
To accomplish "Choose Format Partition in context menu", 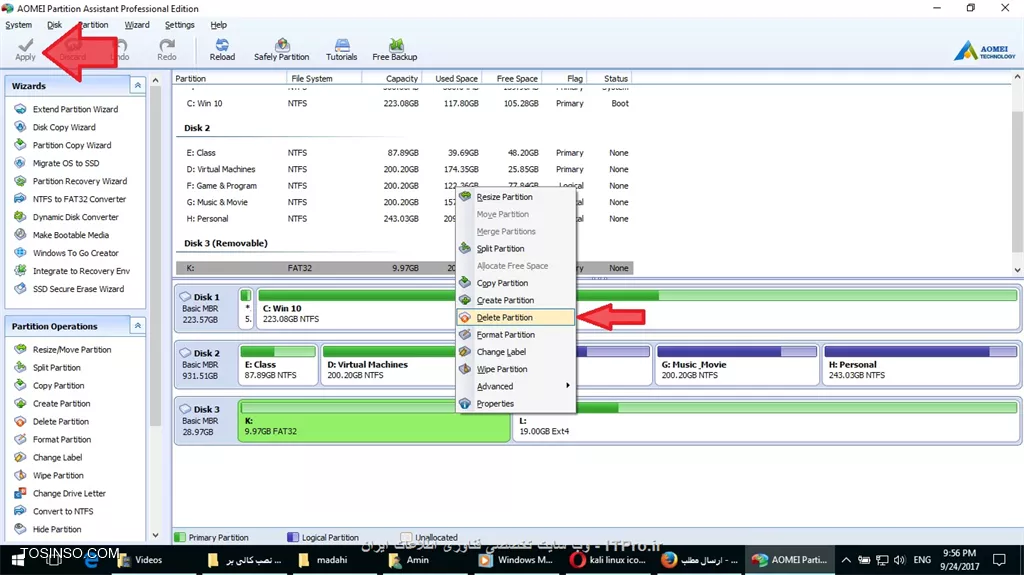I will click(516, 335).
